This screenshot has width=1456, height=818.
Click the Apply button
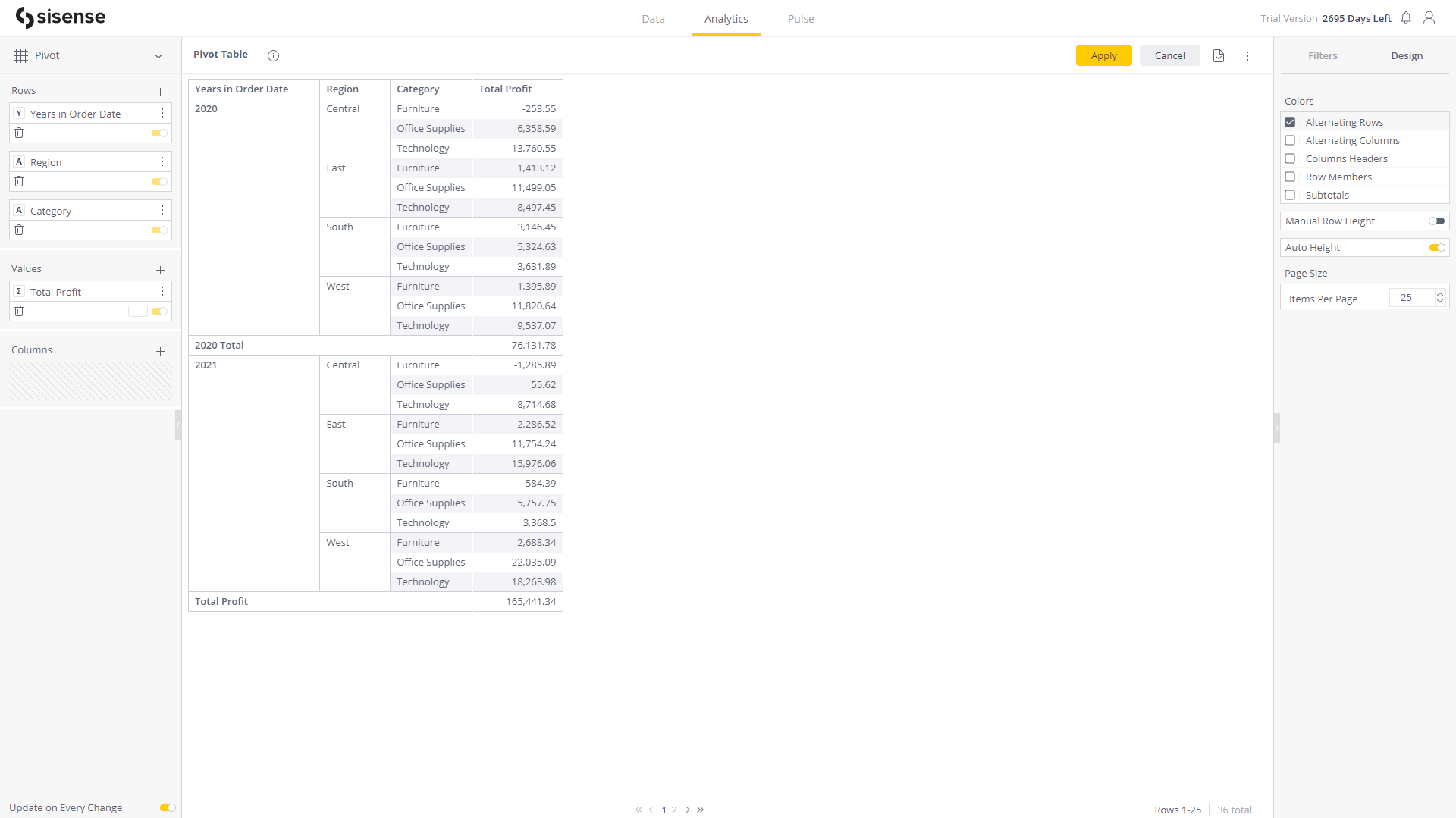point(1103,55)
